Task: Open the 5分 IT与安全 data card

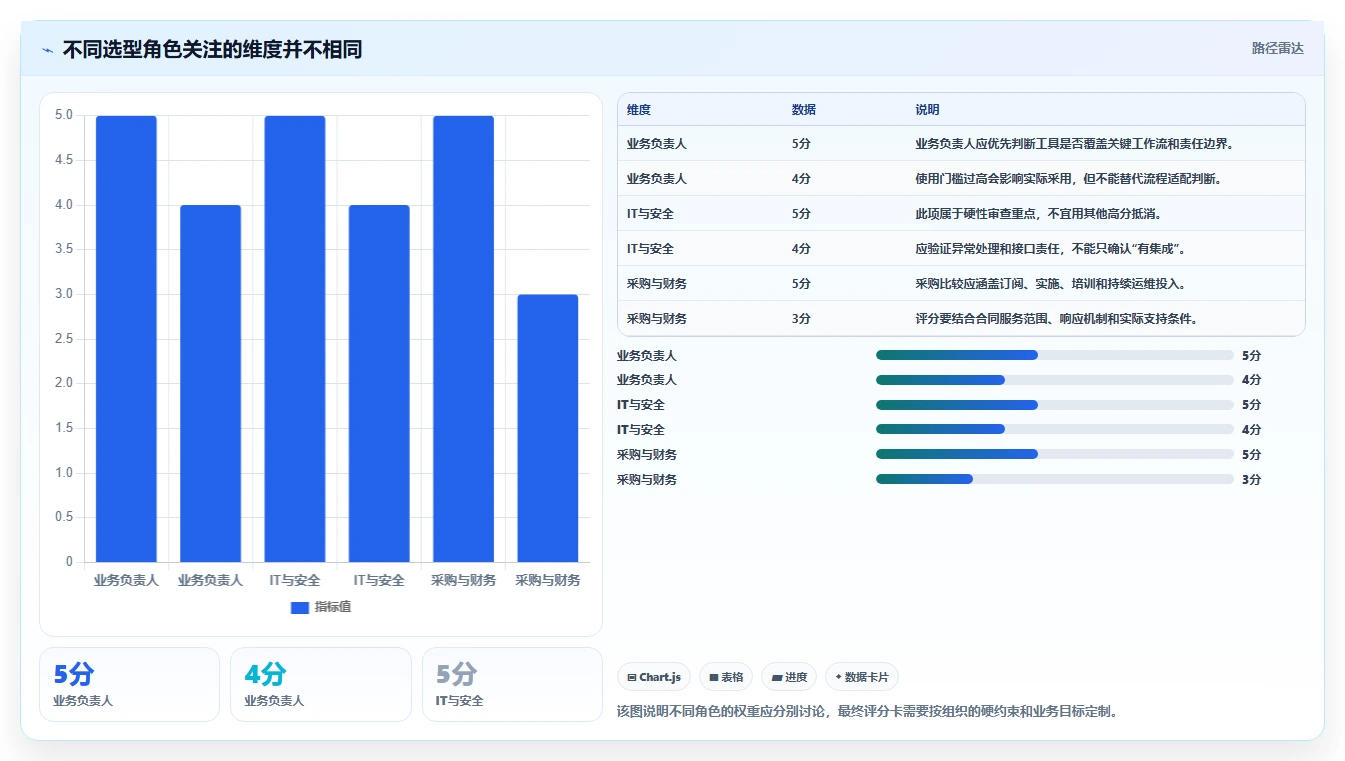Action: [x=512, y=685]
